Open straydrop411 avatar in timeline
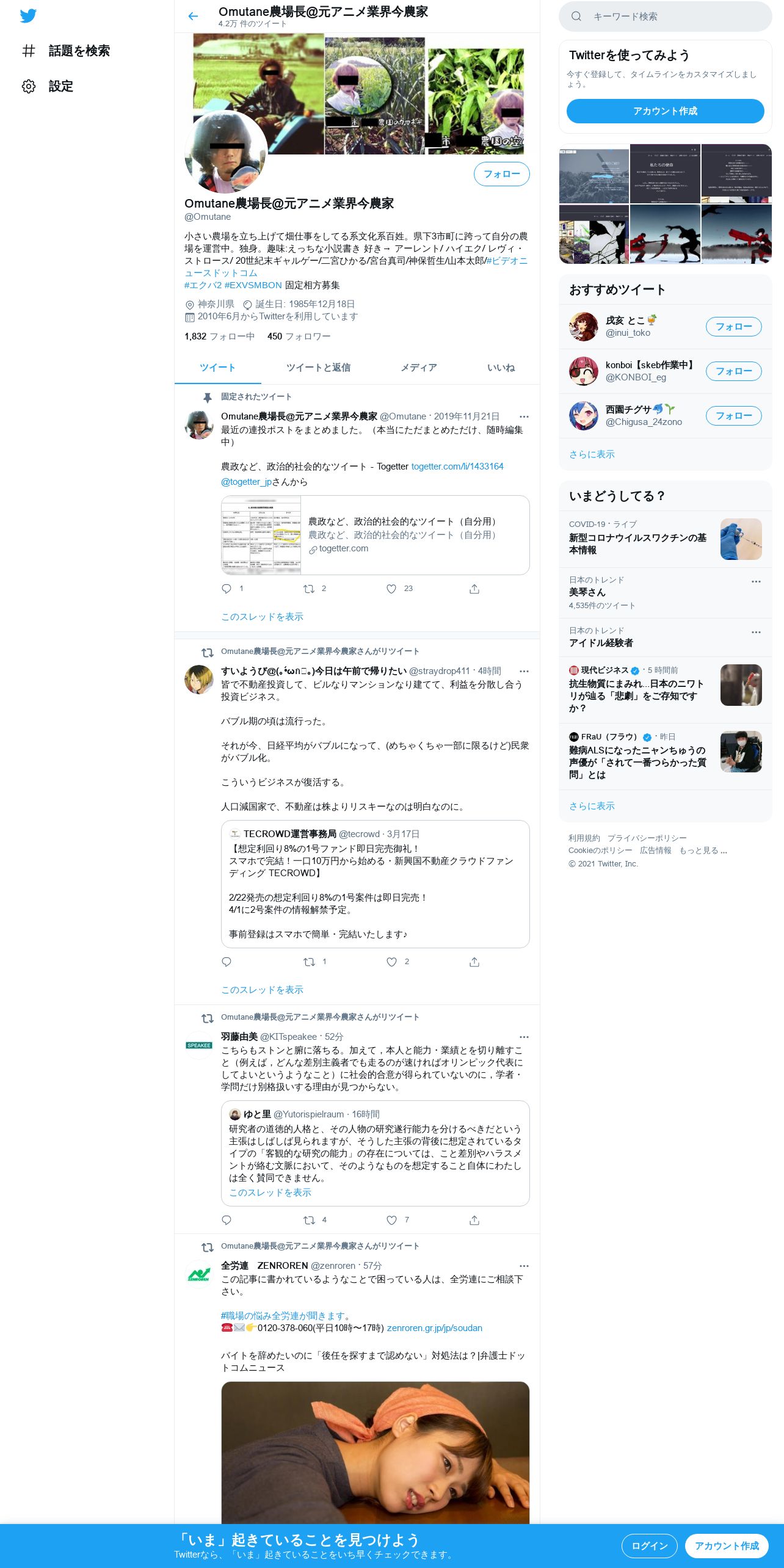The height and width of the screenshot is (1568, 784). [x=199, y=680]
